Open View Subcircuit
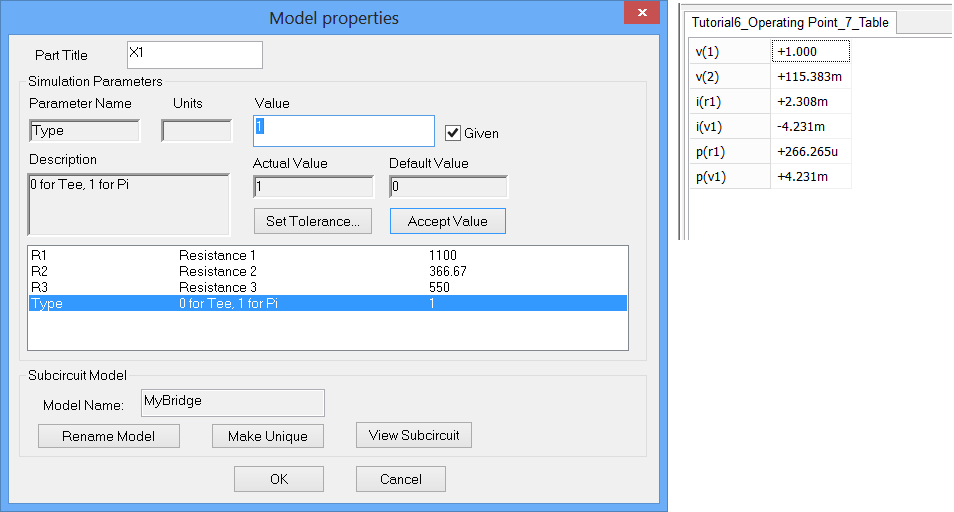This screenshot has height=512, width=954. [x=414, y=436]
